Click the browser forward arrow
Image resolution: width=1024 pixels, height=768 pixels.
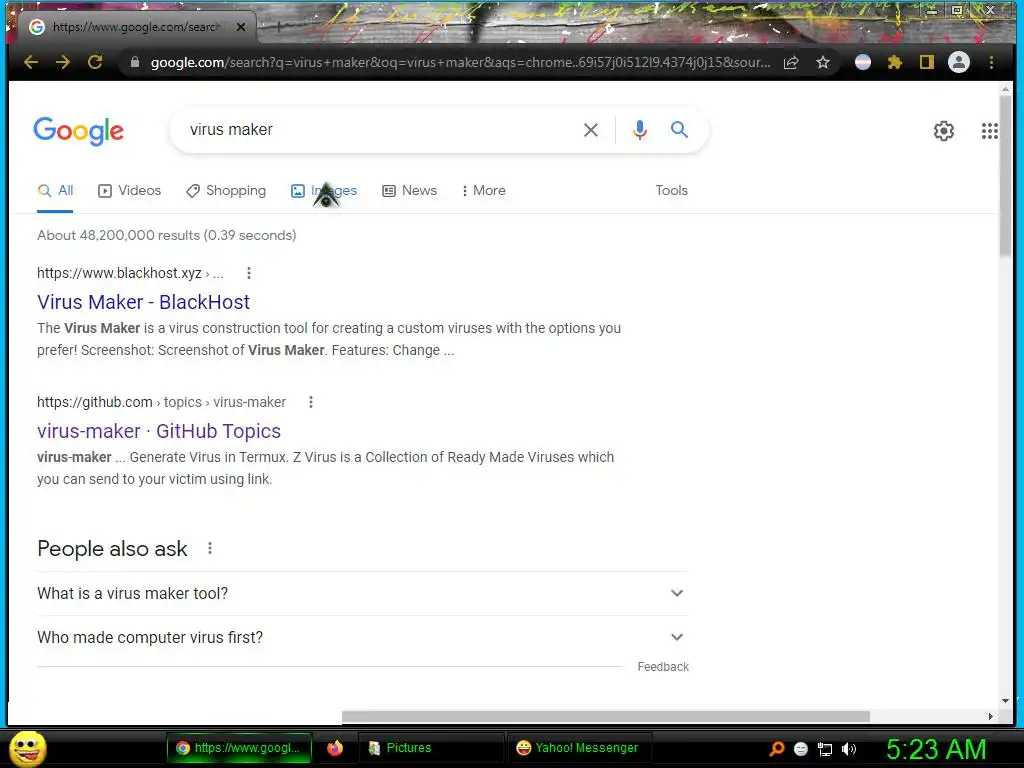point(63,62)
